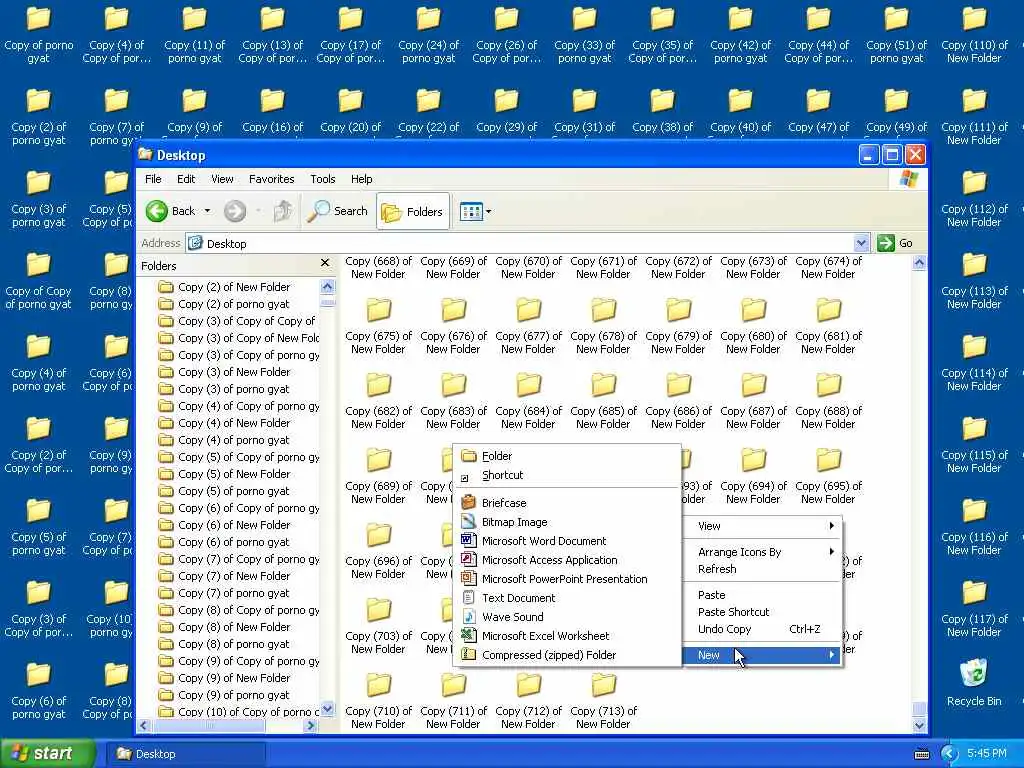Select folder Copy (694) of New Folder
The height and width of the screenshot is (768, 1024).
coord(753,476)
